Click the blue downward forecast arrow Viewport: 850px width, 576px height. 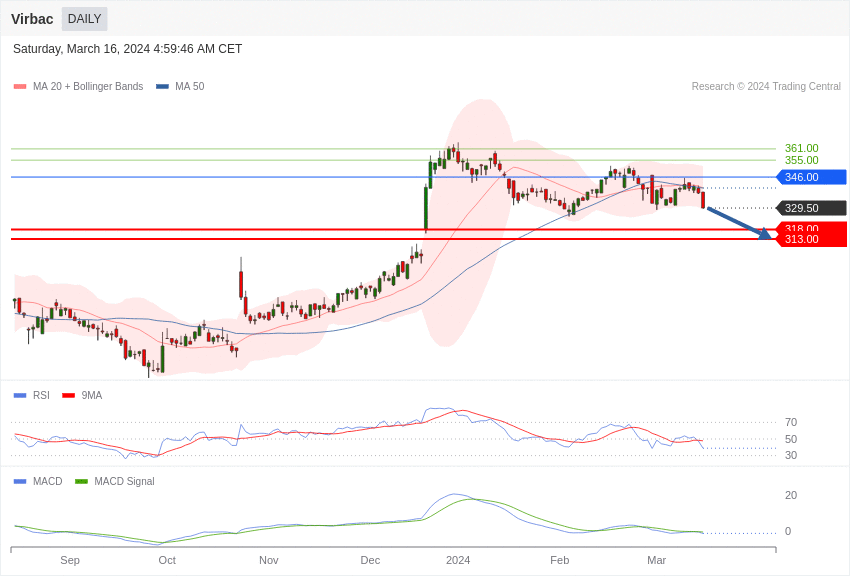tap(738, 222)
